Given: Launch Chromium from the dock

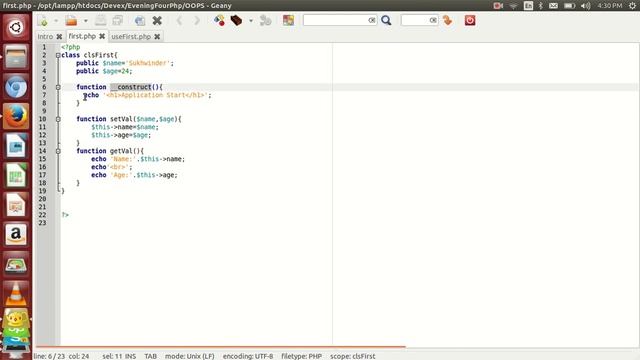Looking at the screenshot, I should [x=16, y=87].
